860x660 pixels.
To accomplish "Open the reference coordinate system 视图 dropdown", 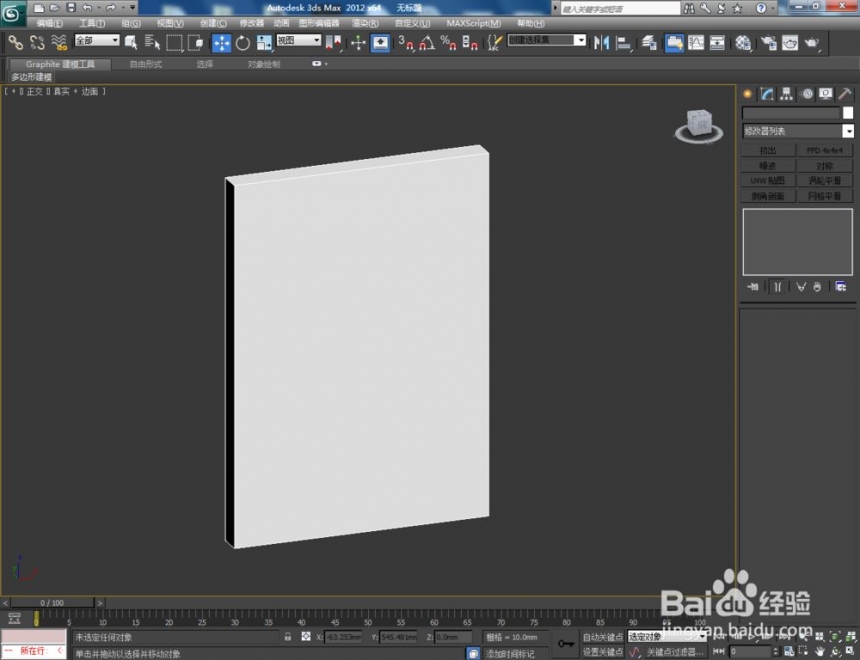I will [298, 40].
